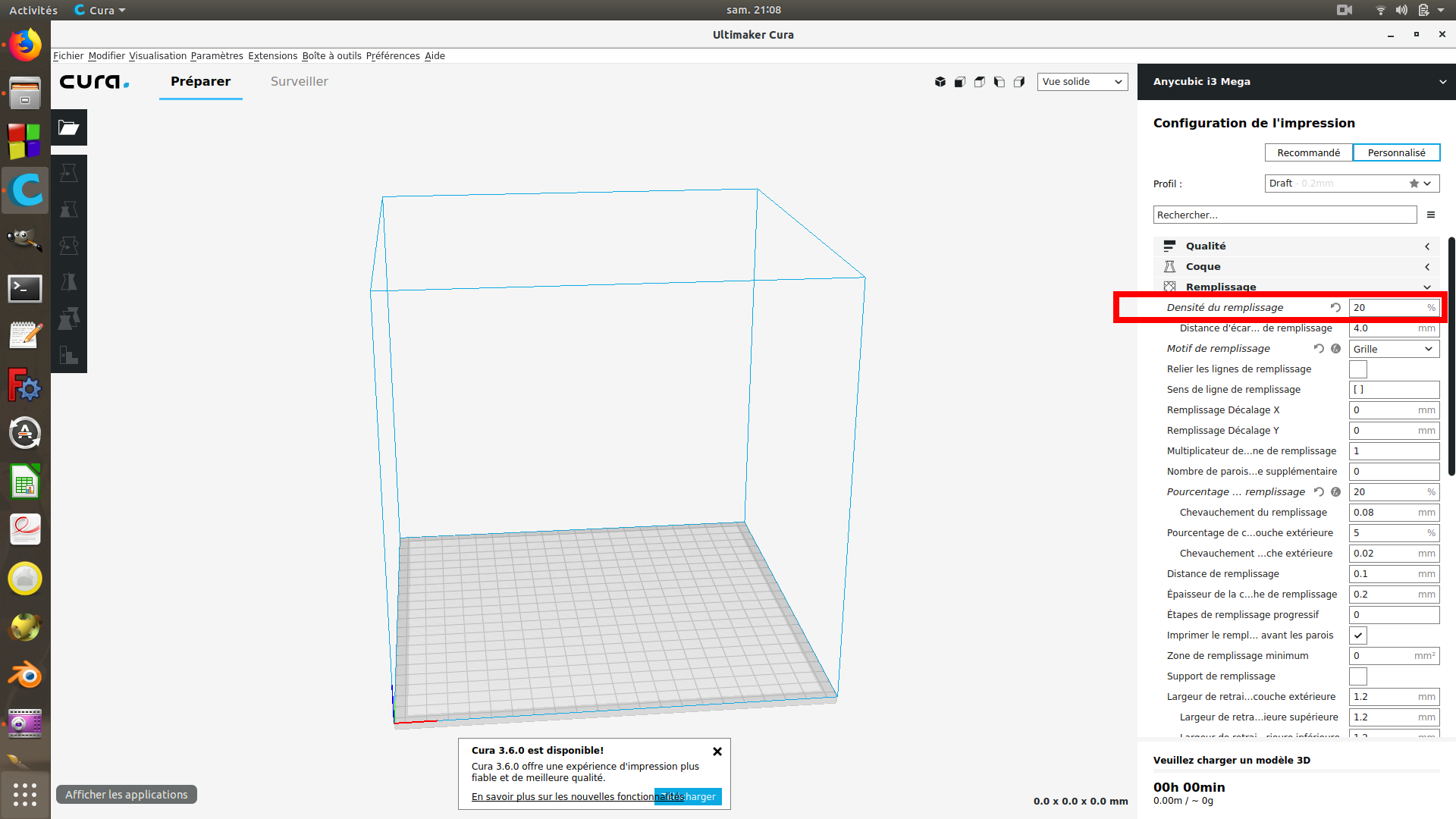1456x819 pixels.
Task: Click the Cura icon in the dock
Action: tap(25, 190)
